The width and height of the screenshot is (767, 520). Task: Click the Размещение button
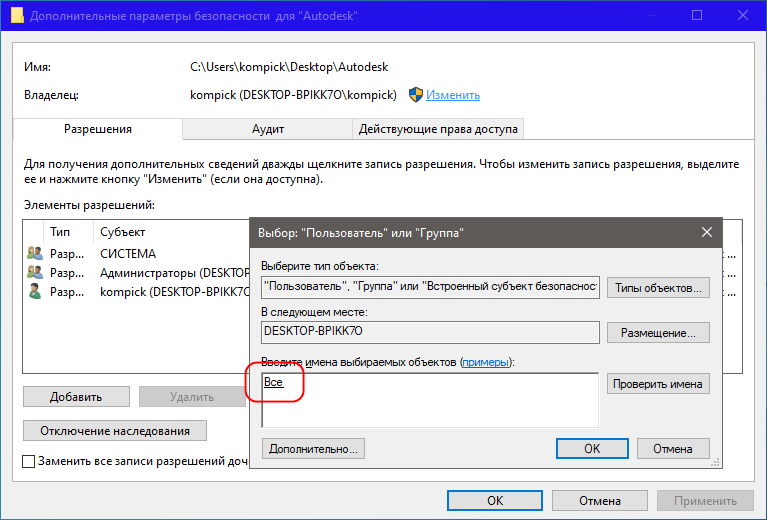[x=657, y=333]
